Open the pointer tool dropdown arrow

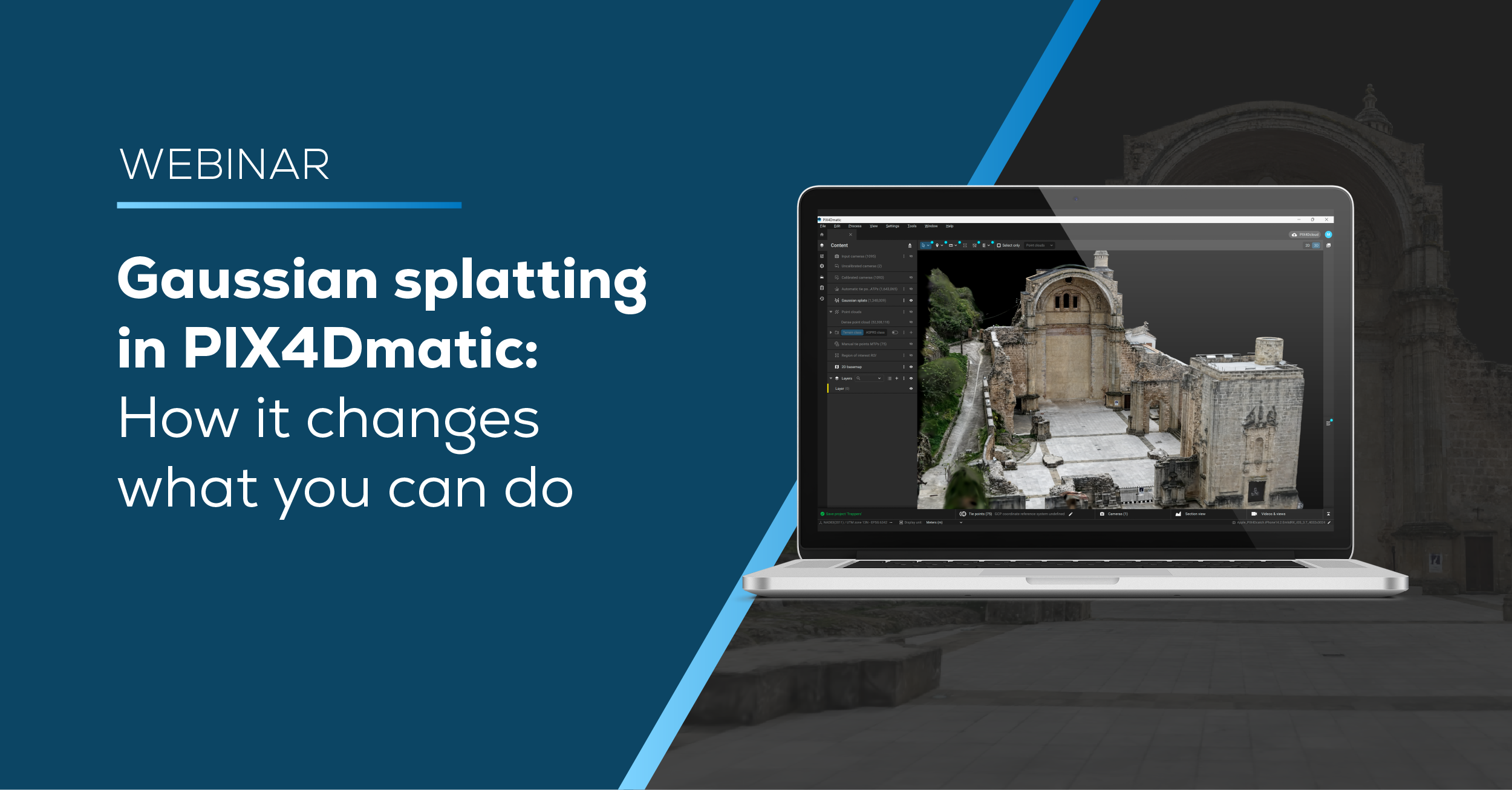928,245
